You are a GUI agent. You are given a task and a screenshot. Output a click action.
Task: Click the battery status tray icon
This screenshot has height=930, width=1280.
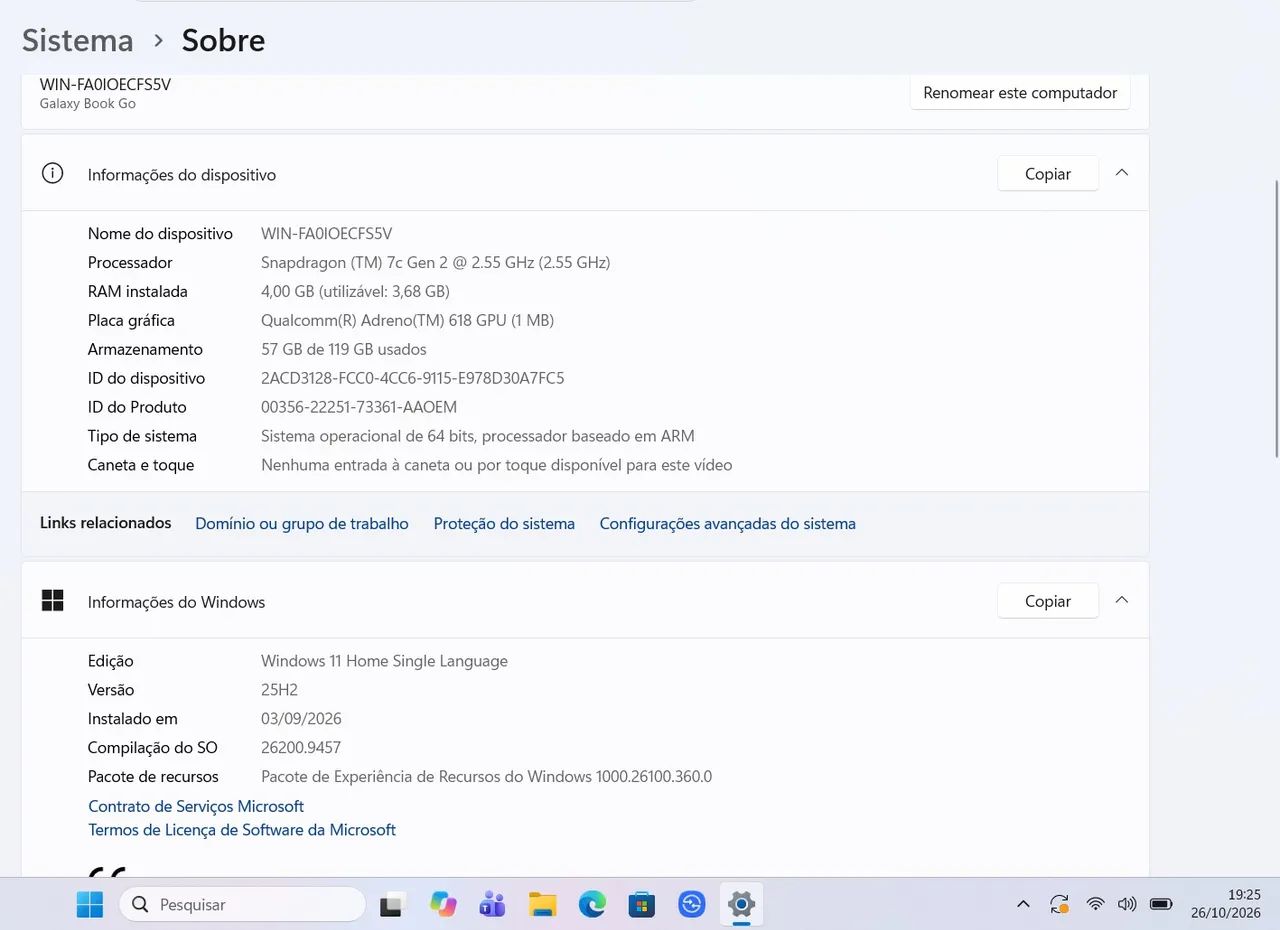click(1161, 904)
